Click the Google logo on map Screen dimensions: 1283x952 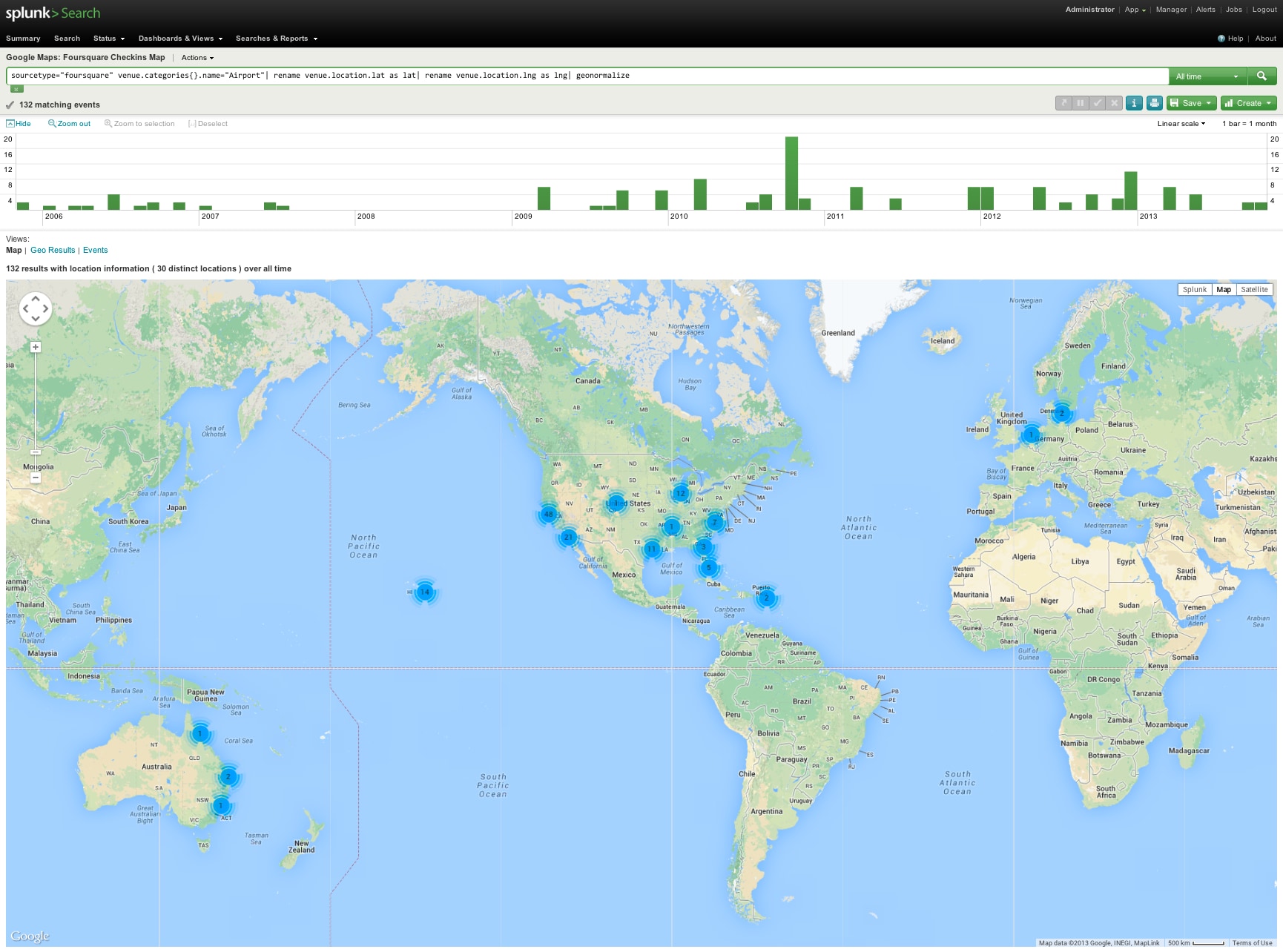(30, 936)
